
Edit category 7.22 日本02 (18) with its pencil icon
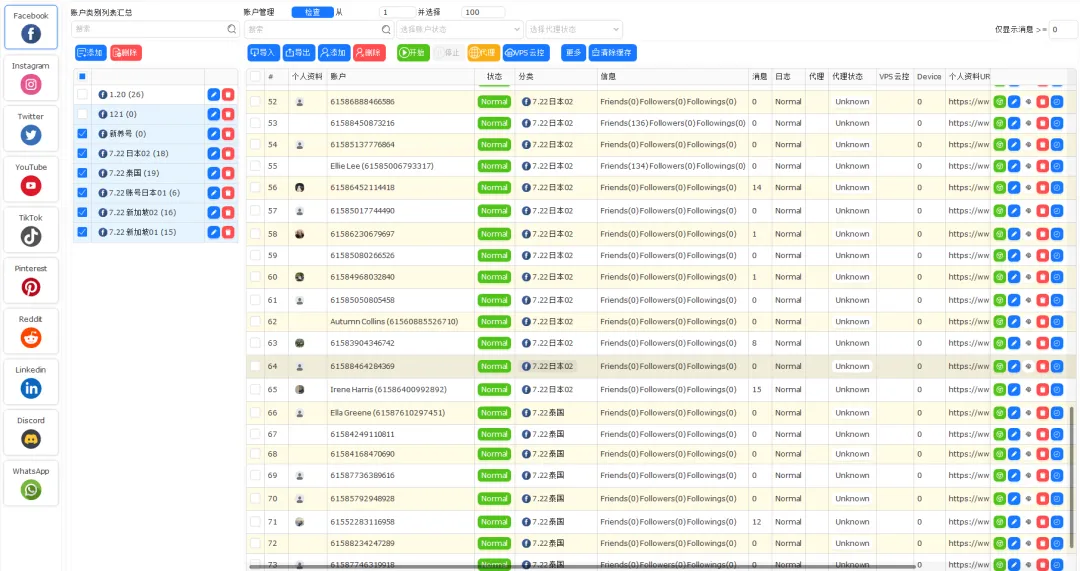click(214, 154)
